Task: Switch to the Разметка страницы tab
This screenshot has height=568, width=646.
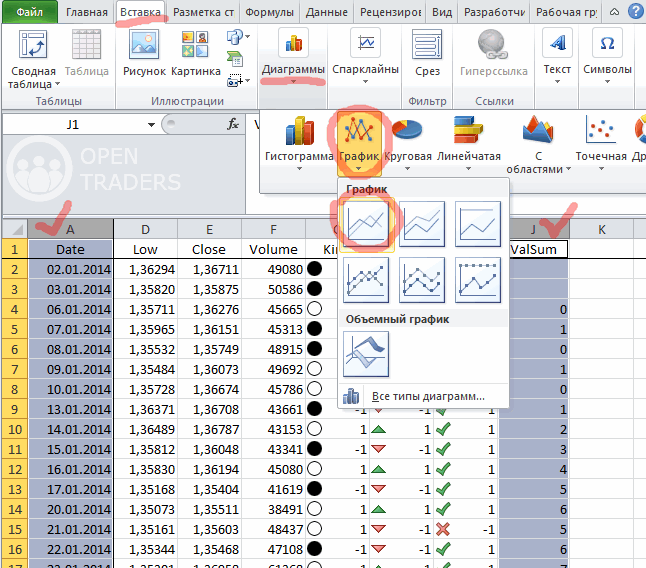Action: pos(204,12)
